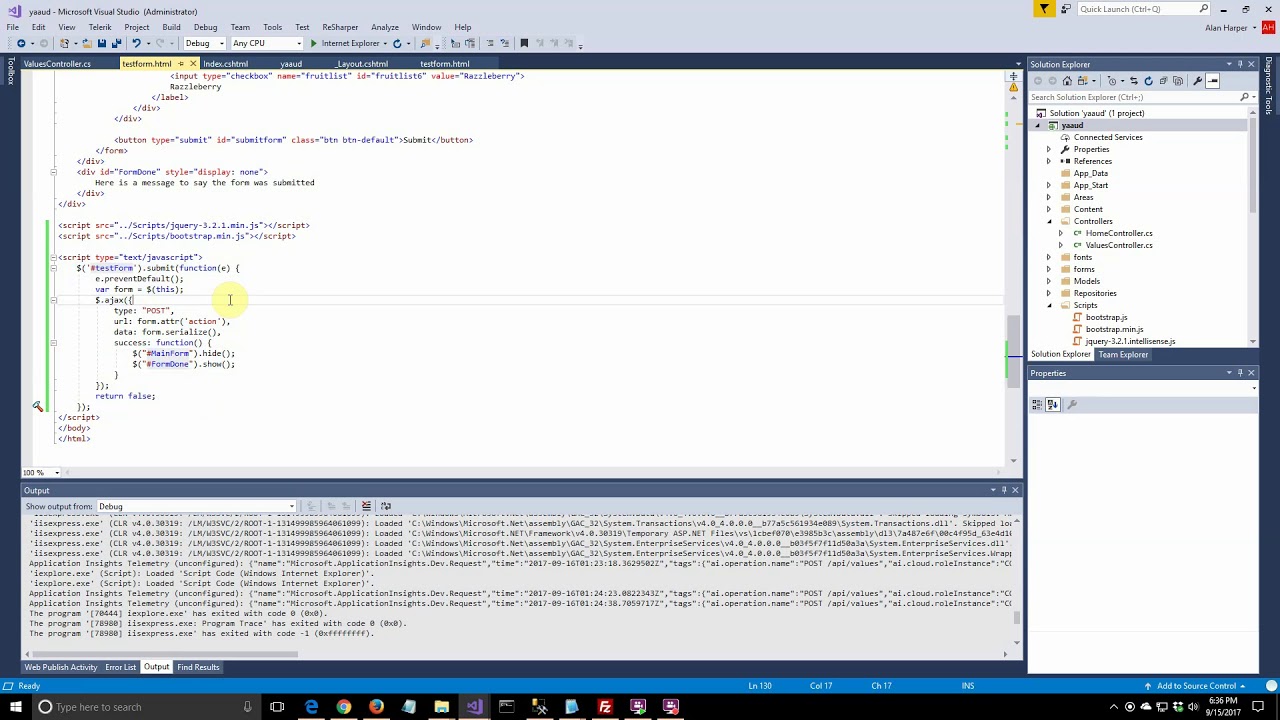Screen dimensions: 1280x720
Task: Open Task View on the taskbar
Action: coord(277,707)
